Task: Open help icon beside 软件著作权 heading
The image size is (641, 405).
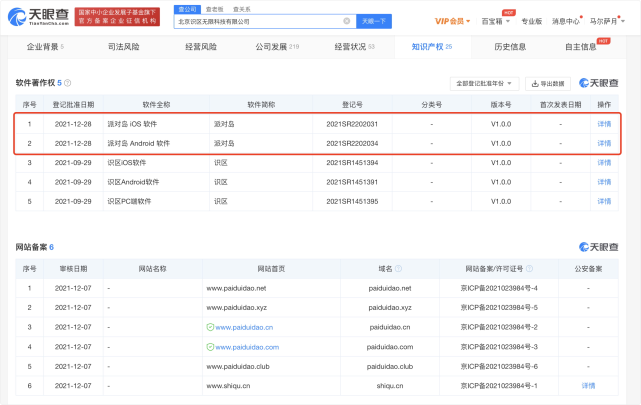Action: pyautogui.click(x=68, y=83)
